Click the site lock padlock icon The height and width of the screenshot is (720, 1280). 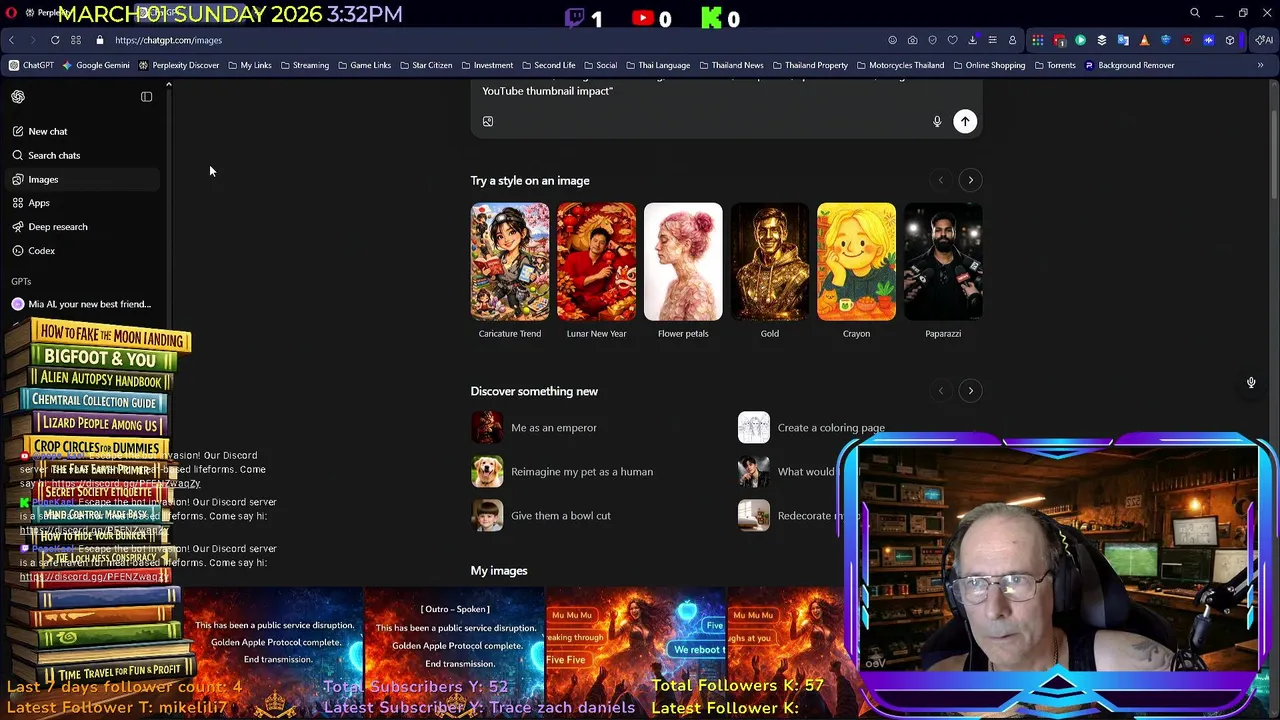pyautogui.click(x=100, y=40)
